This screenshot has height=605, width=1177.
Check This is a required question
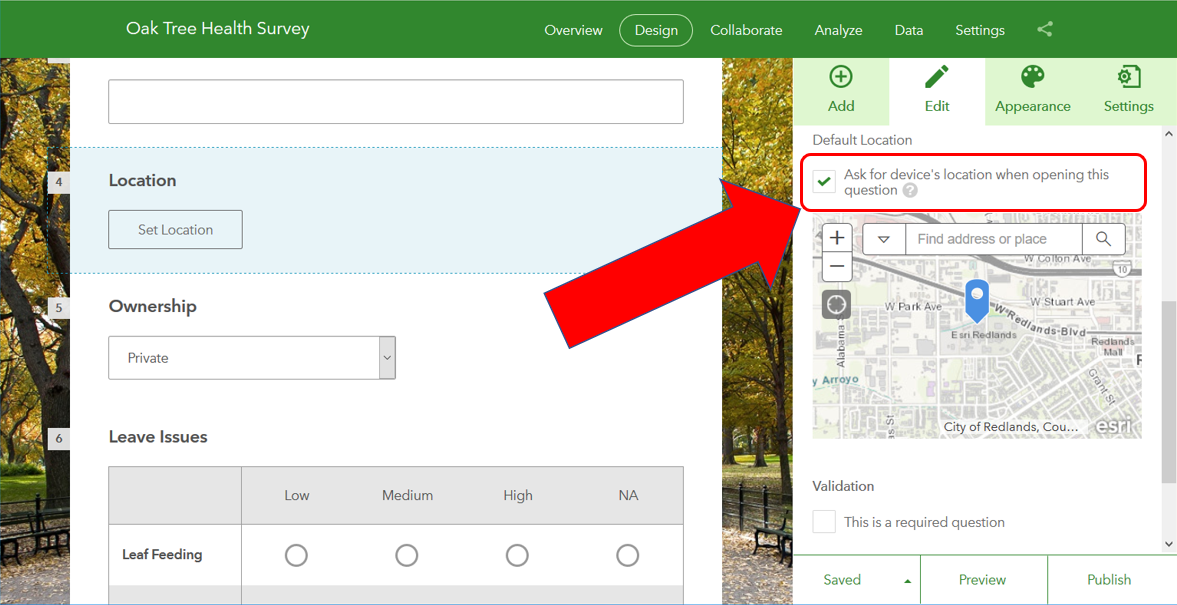coord(824,522)
